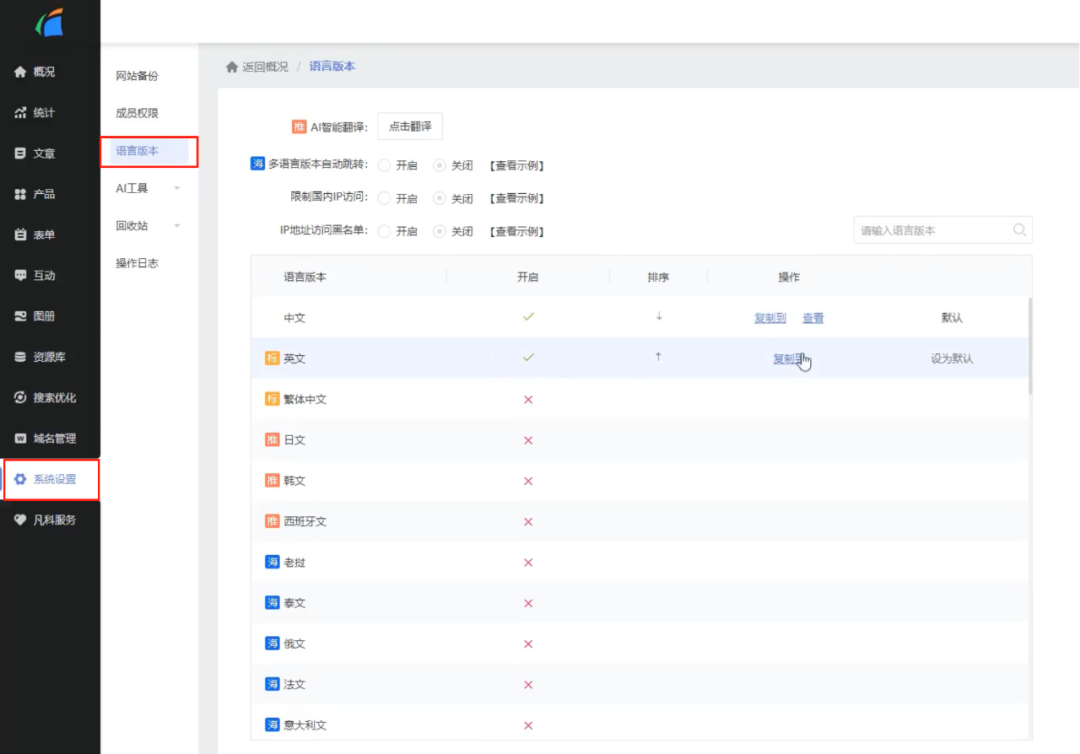
Task: Open the 域名管理 domain icon
Action: 20,438
